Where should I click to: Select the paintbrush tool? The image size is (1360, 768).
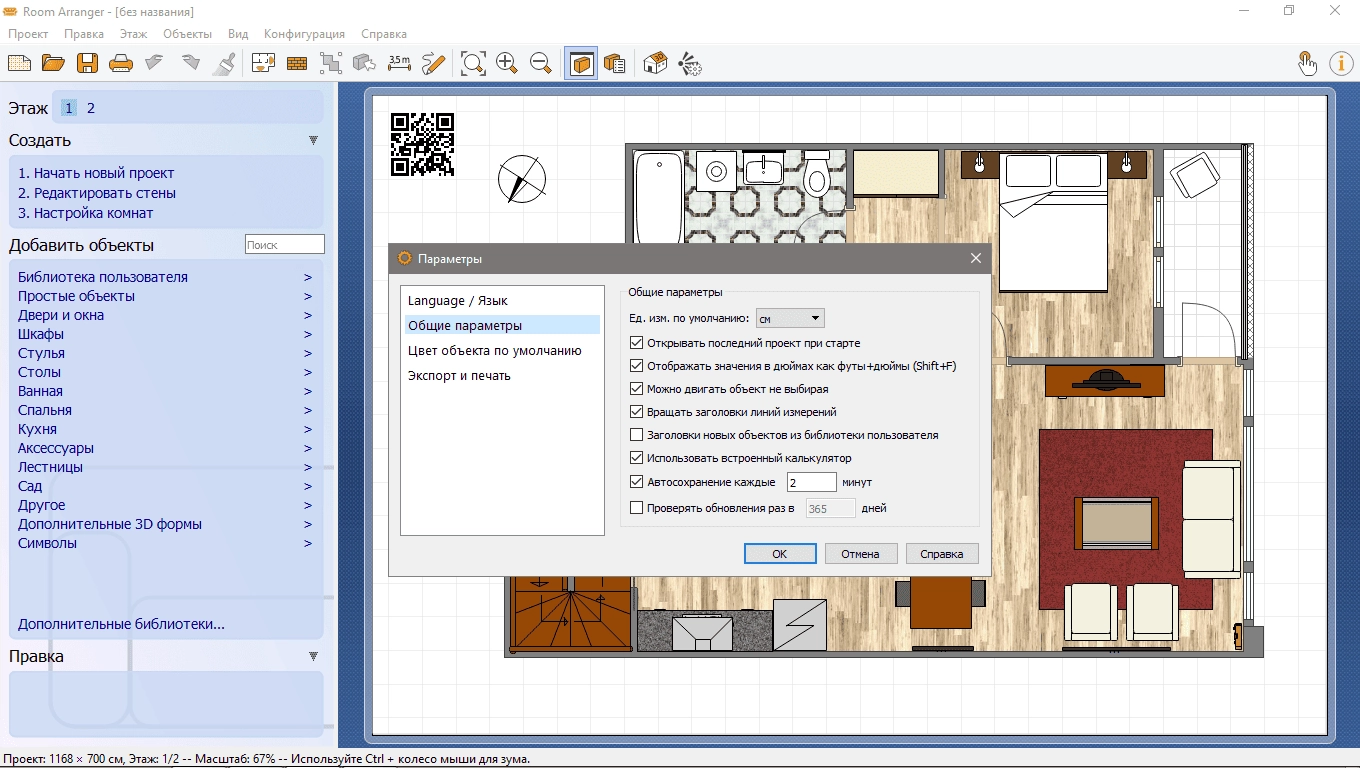(226, 63)
